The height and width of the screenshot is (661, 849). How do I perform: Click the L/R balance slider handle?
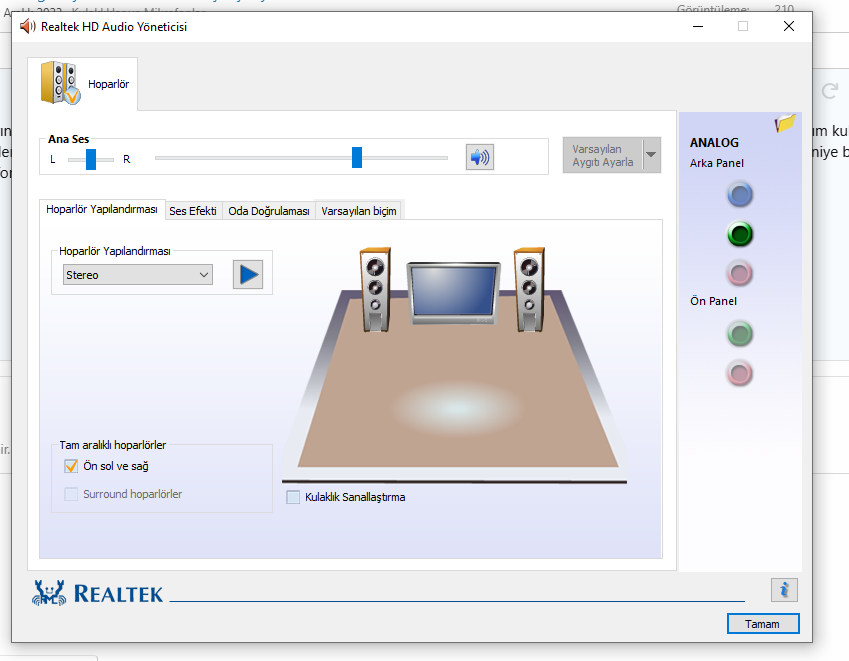tap(91, 159)
